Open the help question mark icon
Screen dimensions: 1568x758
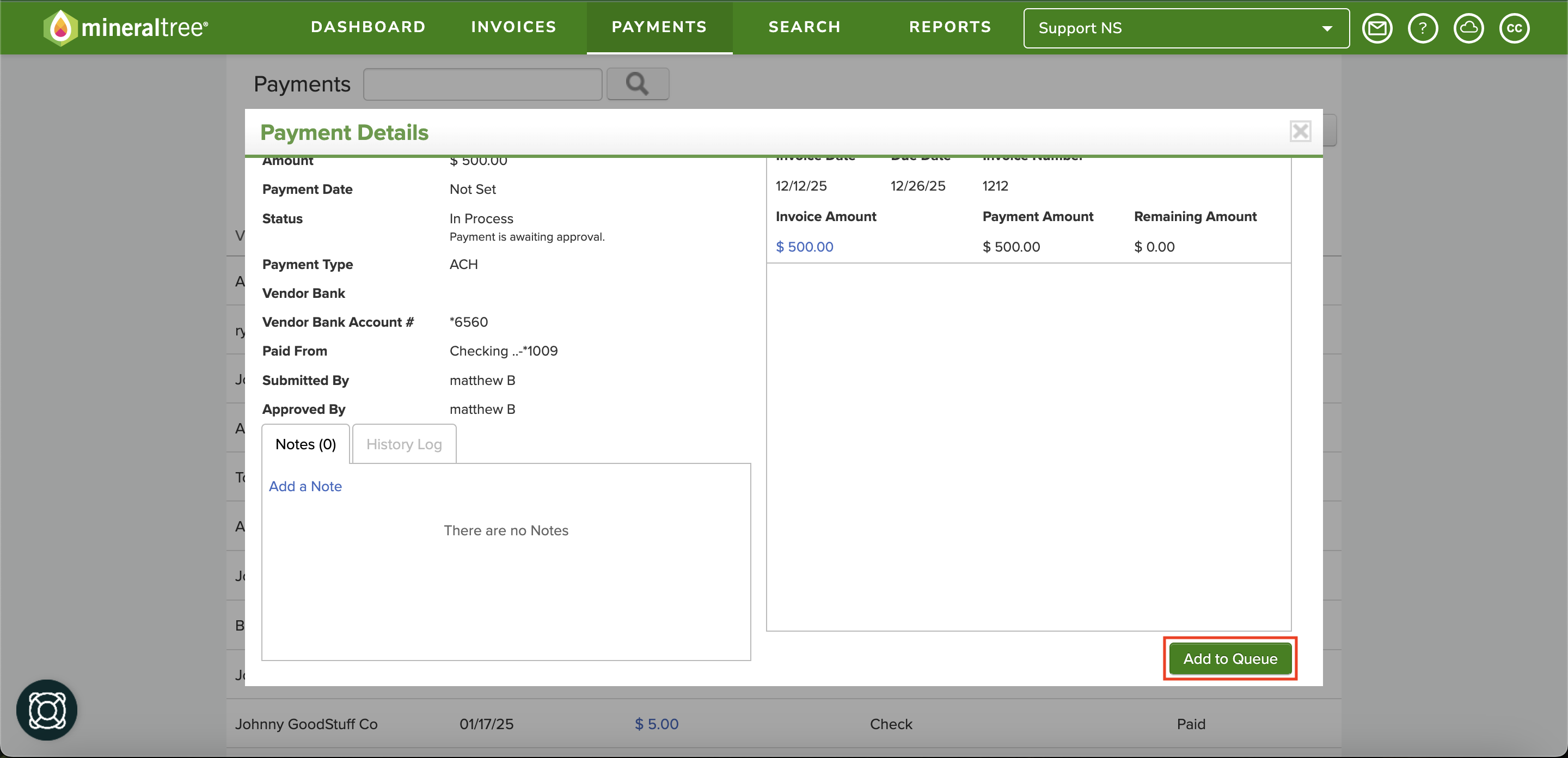point(1423,28)
